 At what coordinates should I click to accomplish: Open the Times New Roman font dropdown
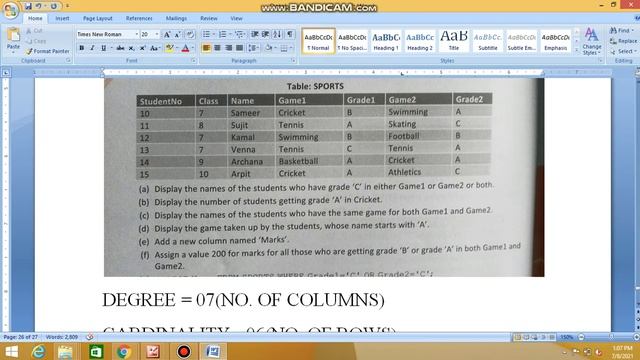pos(136,35)
